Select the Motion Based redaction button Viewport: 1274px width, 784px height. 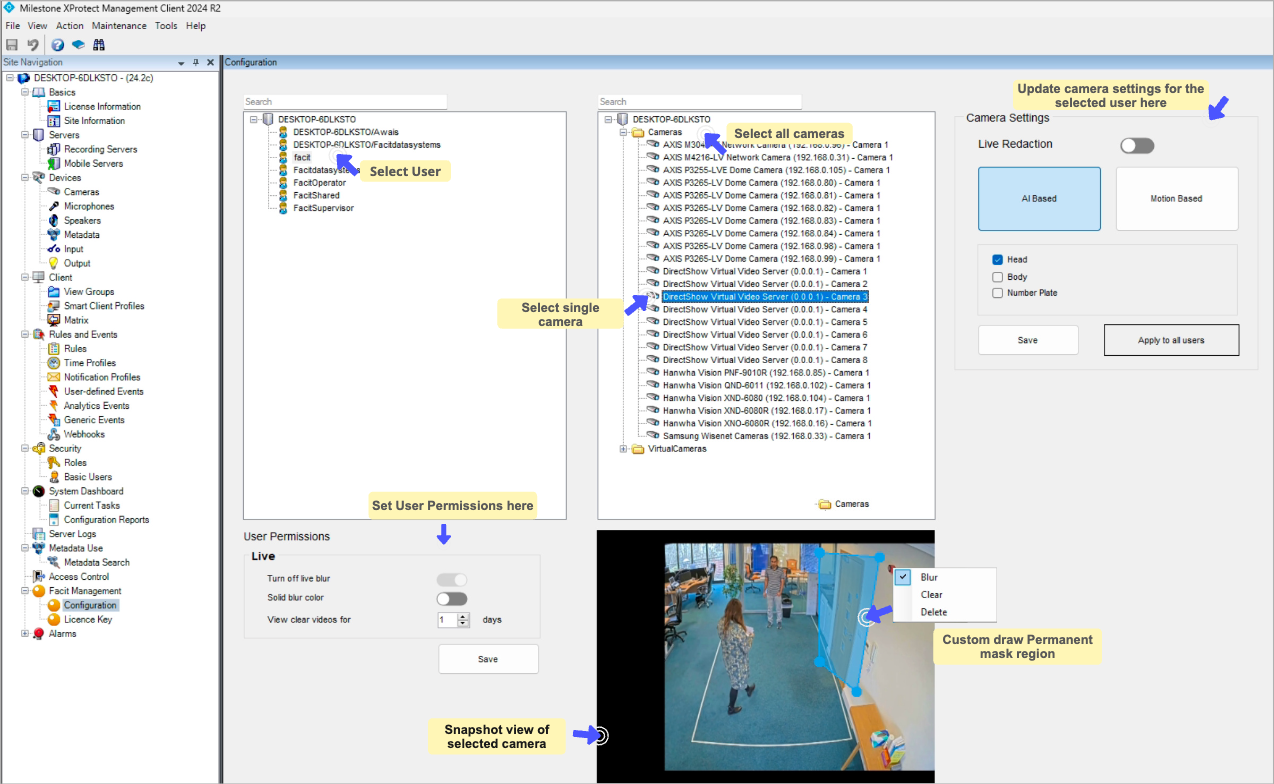click(1176, 198)
